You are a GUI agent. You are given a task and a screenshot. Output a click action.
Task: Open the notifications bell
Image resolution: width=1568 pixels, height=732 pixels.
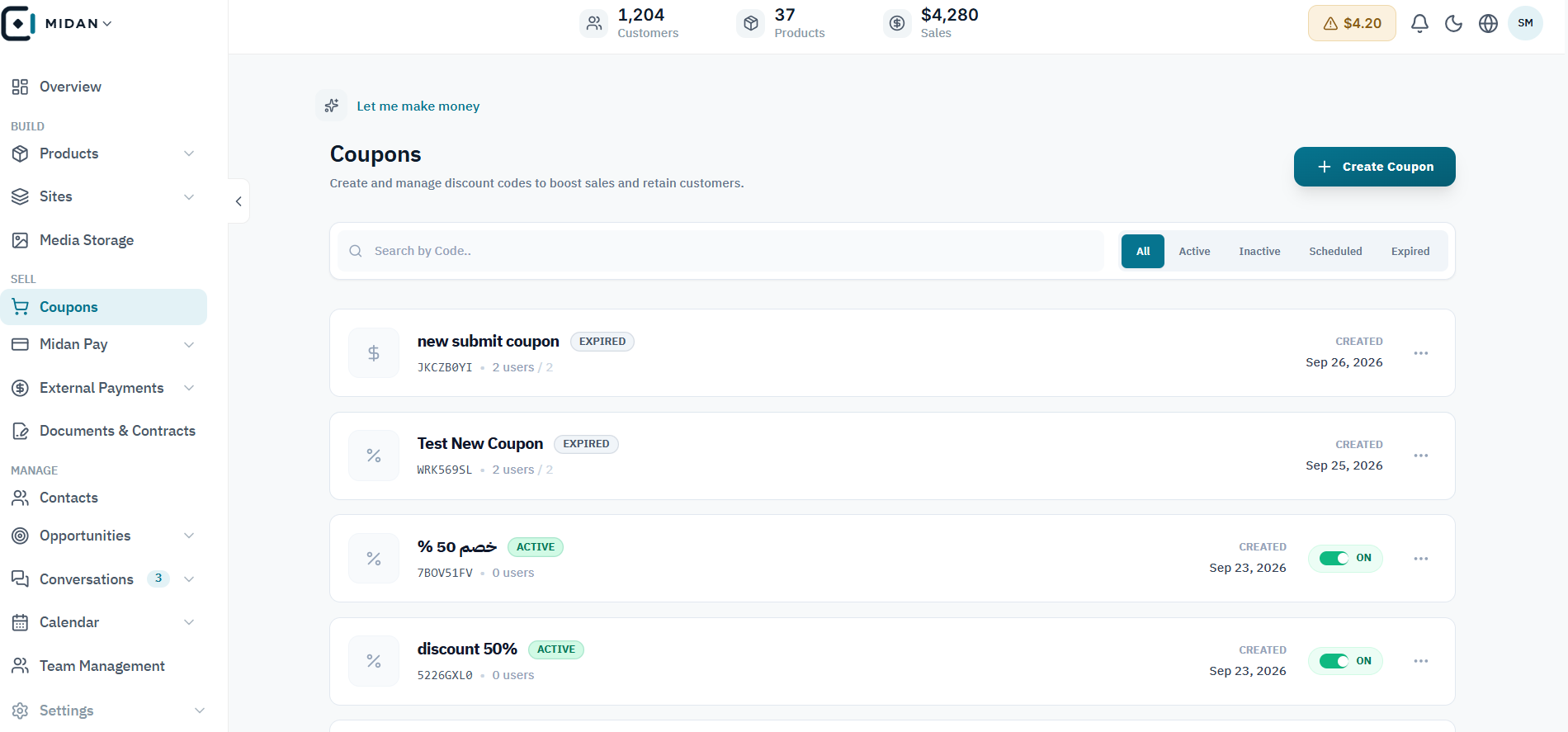[1419, 23]
